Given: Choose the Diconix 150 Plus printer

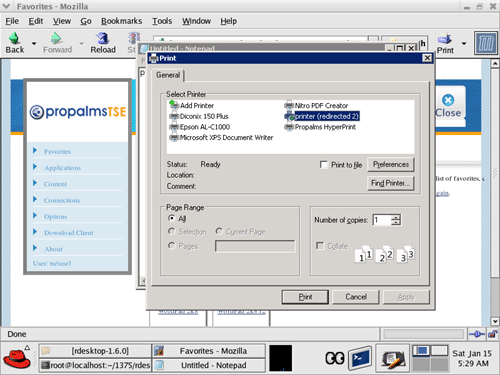Looking at the screenshot, I should click(199, 116).
